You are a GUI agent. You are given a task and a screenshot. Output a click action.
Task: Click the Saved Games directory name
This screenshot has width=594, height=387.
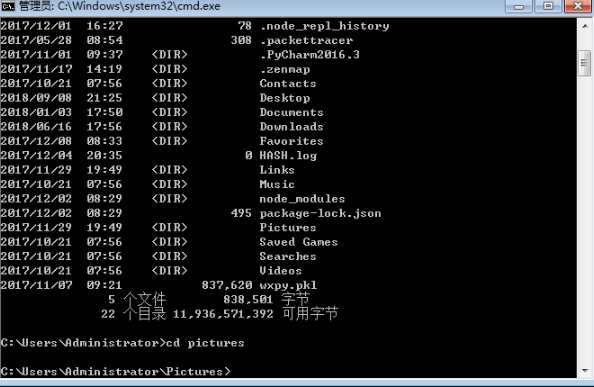pyautogui.click(x=299, y=242)
